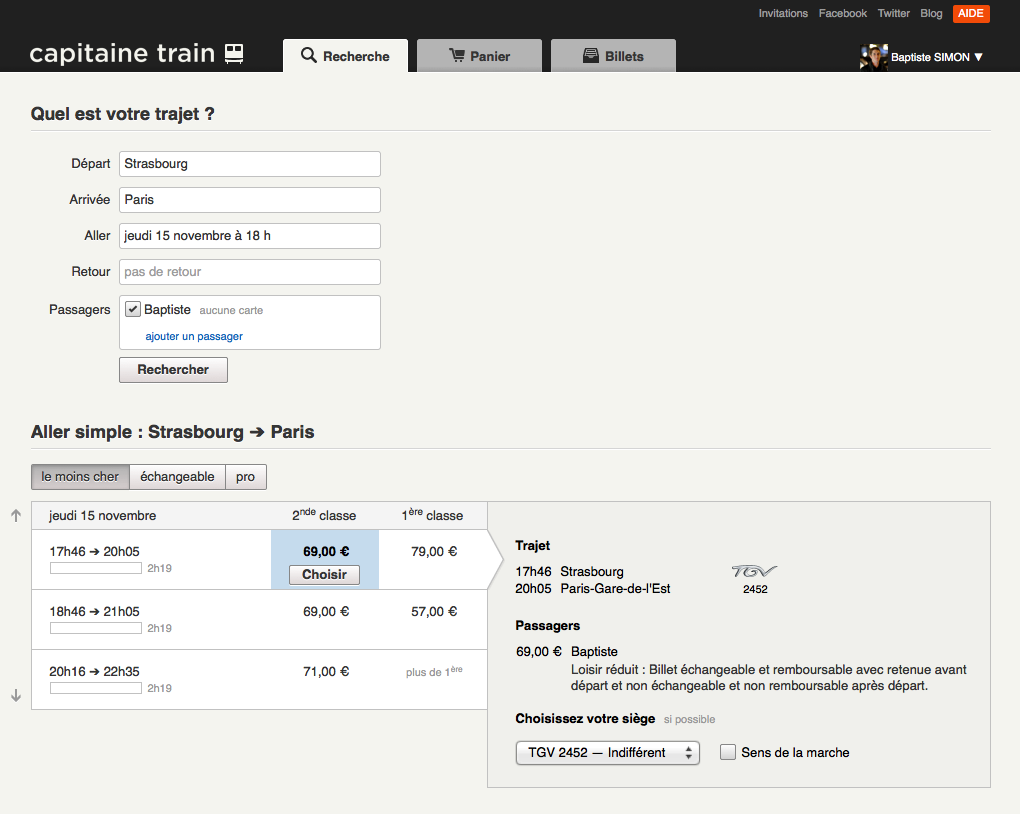This screenshot has width=1020, height=814.
Task: Click the capitaine train logo icon
Action: click(x=234, y=53)
